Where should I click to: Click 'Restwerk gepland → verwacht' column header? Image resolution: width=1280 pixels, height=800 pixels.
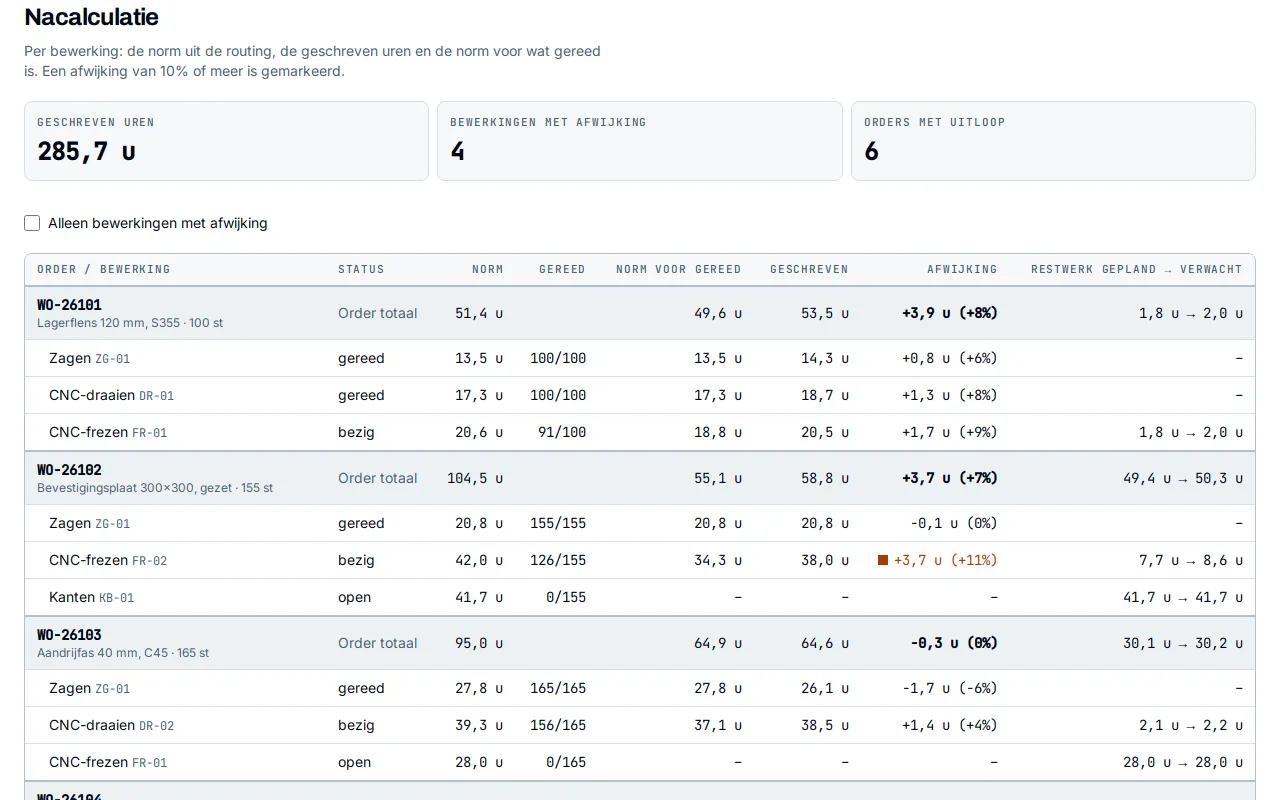pos(1137,269)
